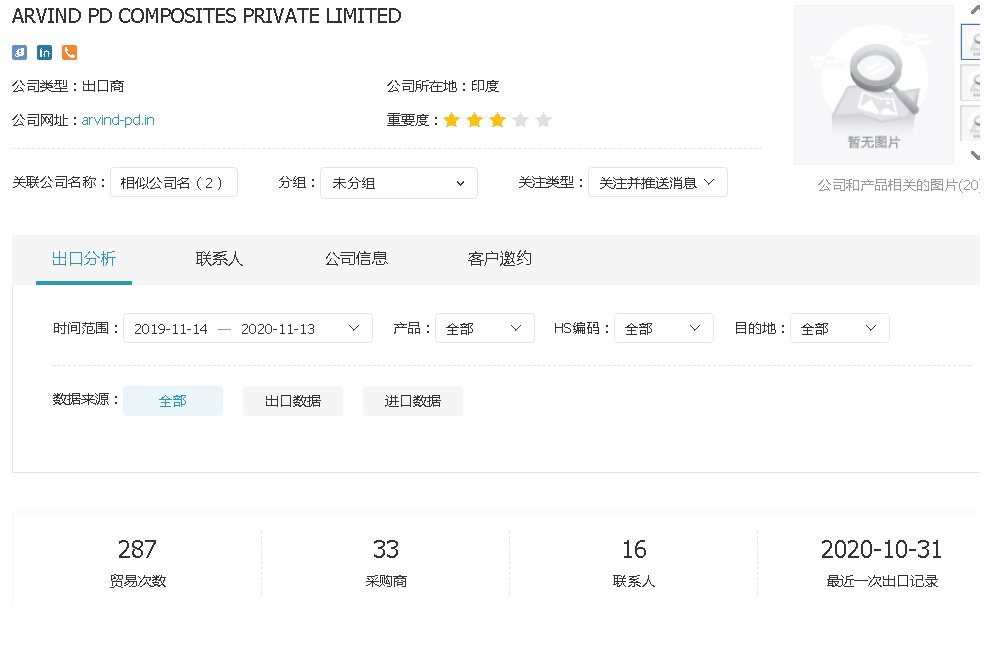Click the thumbnail strip down arrow
Viewport: 985px width, 654px height.
point(976,155)
